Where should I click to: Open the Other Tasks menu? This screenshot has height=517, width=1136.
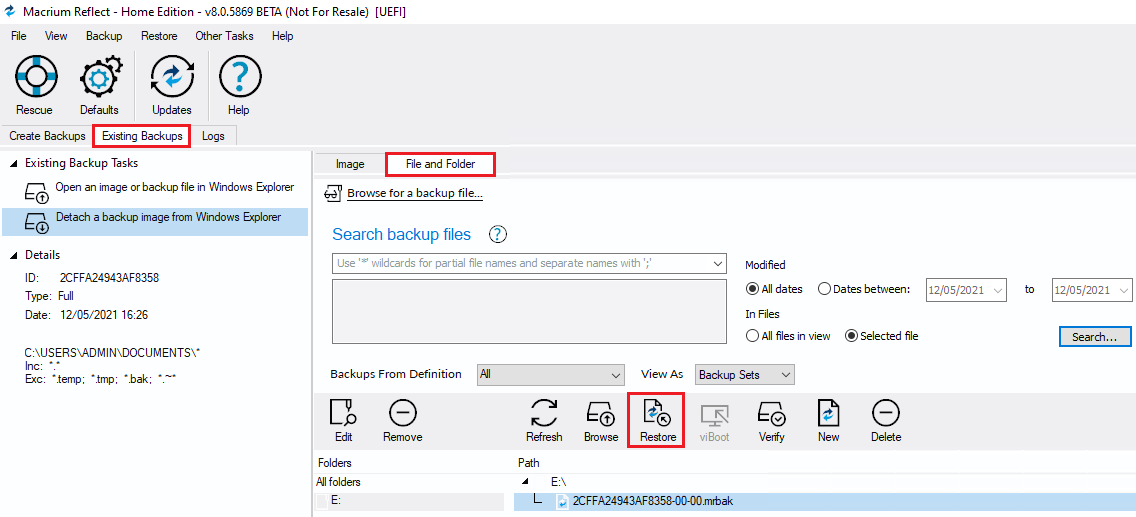pos(225,35)
